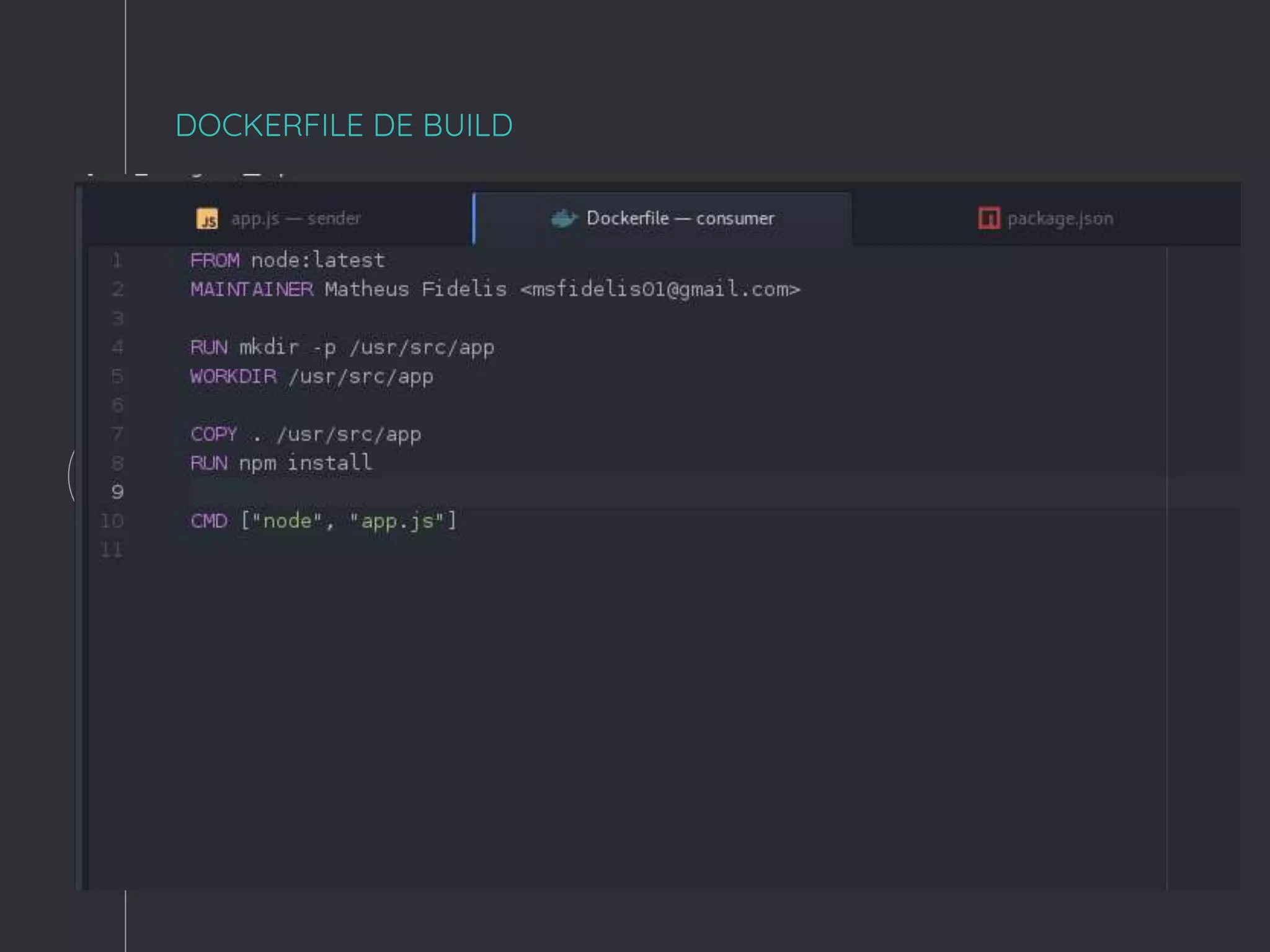Image resolution: width=1270 pixels, height=952 pixels.
Task: Click the WORKDIR keyword on line 5
Action: tap(234, 376)
